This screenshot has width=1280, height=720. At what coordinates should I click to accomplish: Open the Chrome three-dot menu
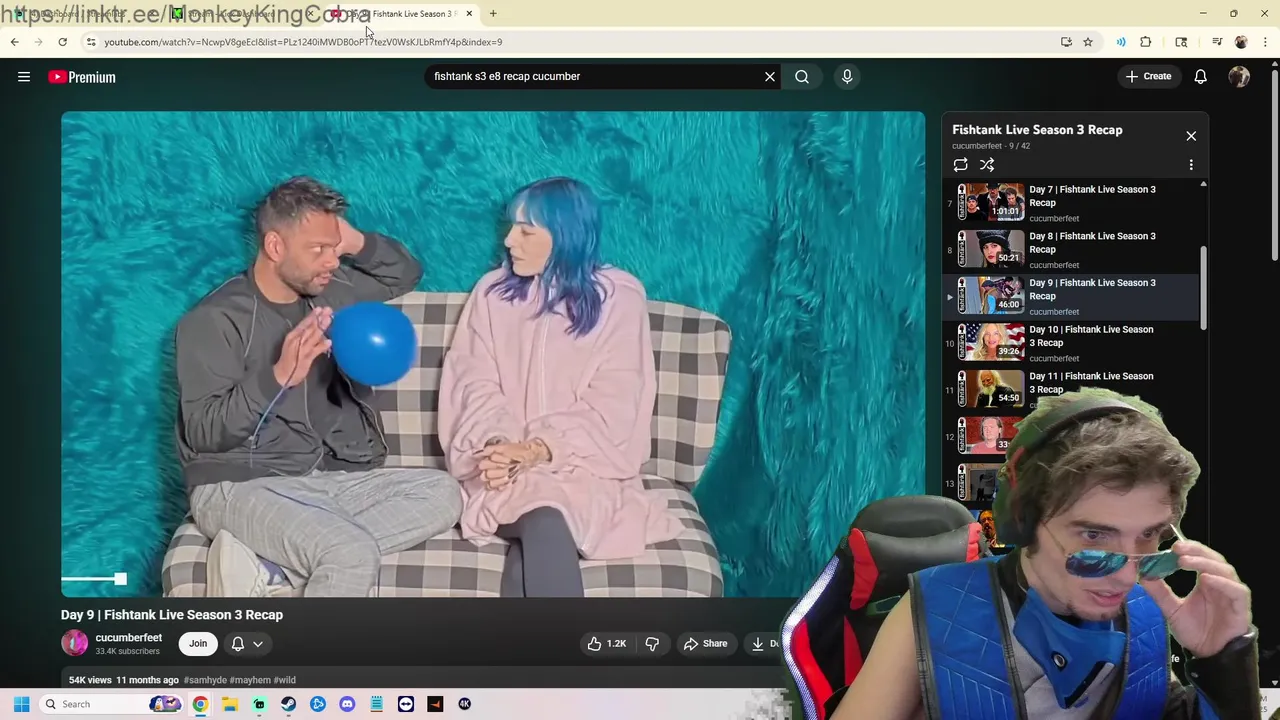(1264, 42)
